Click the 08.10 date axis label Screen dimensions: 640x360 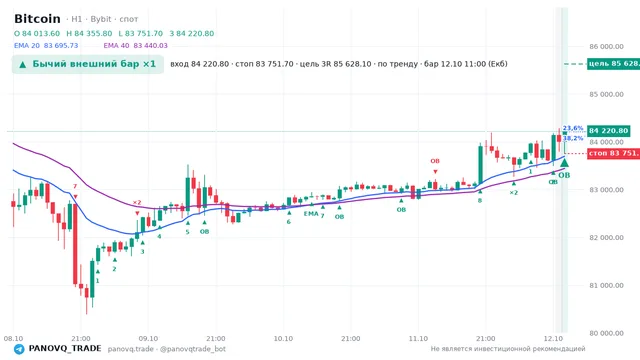(x=13, y=339)
